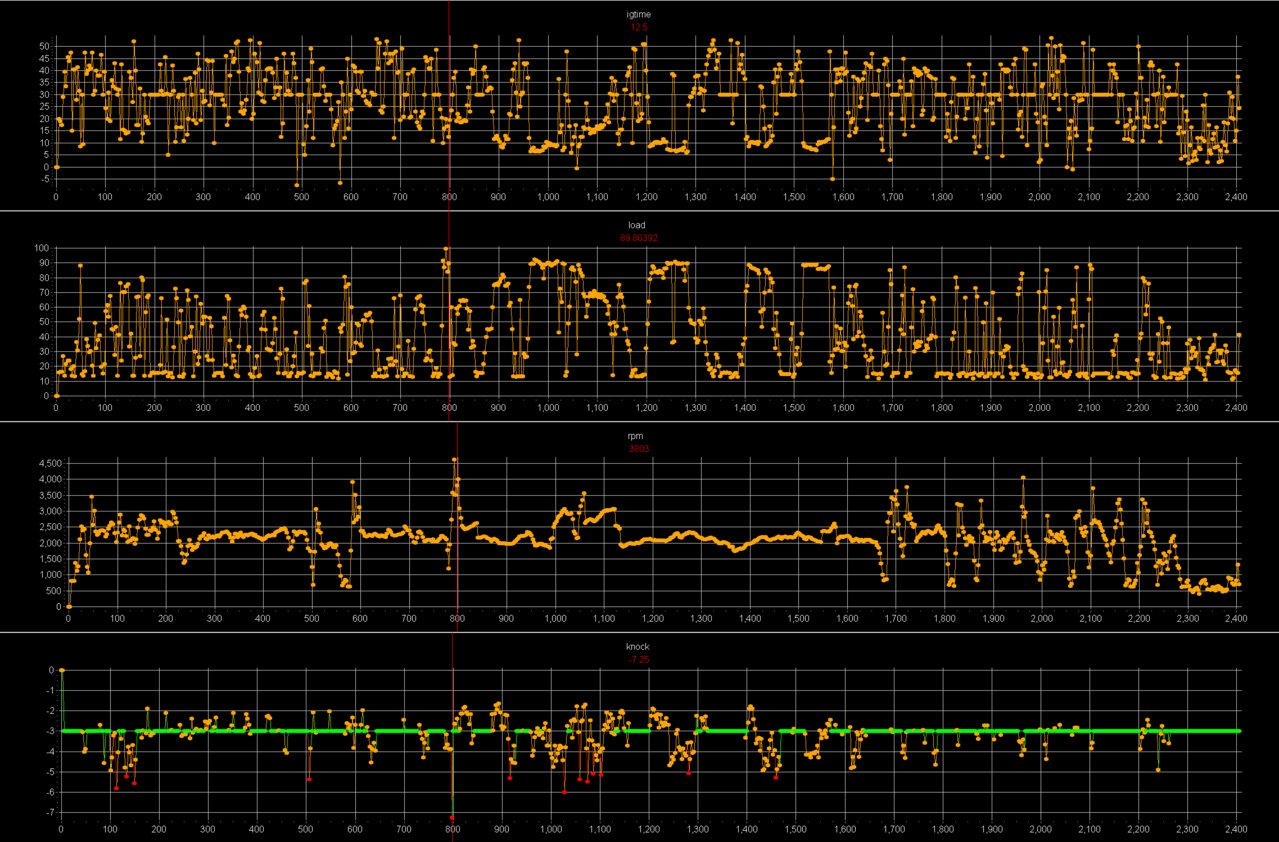The height and width of the screenshot is (842, 1279).
Task: Click y-axis label 100 on load chart
Action: pos(41,248)
